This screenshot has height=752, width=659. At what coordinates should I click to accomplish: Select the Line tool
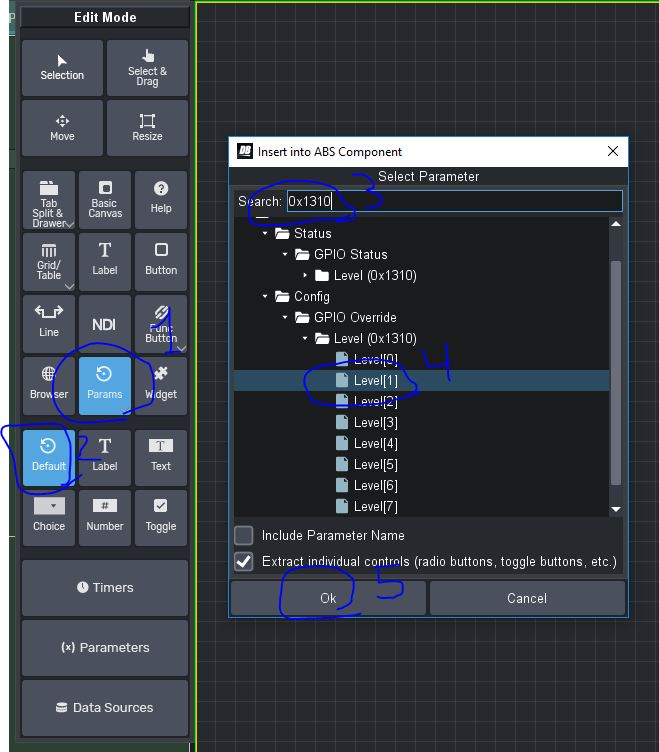49,324
